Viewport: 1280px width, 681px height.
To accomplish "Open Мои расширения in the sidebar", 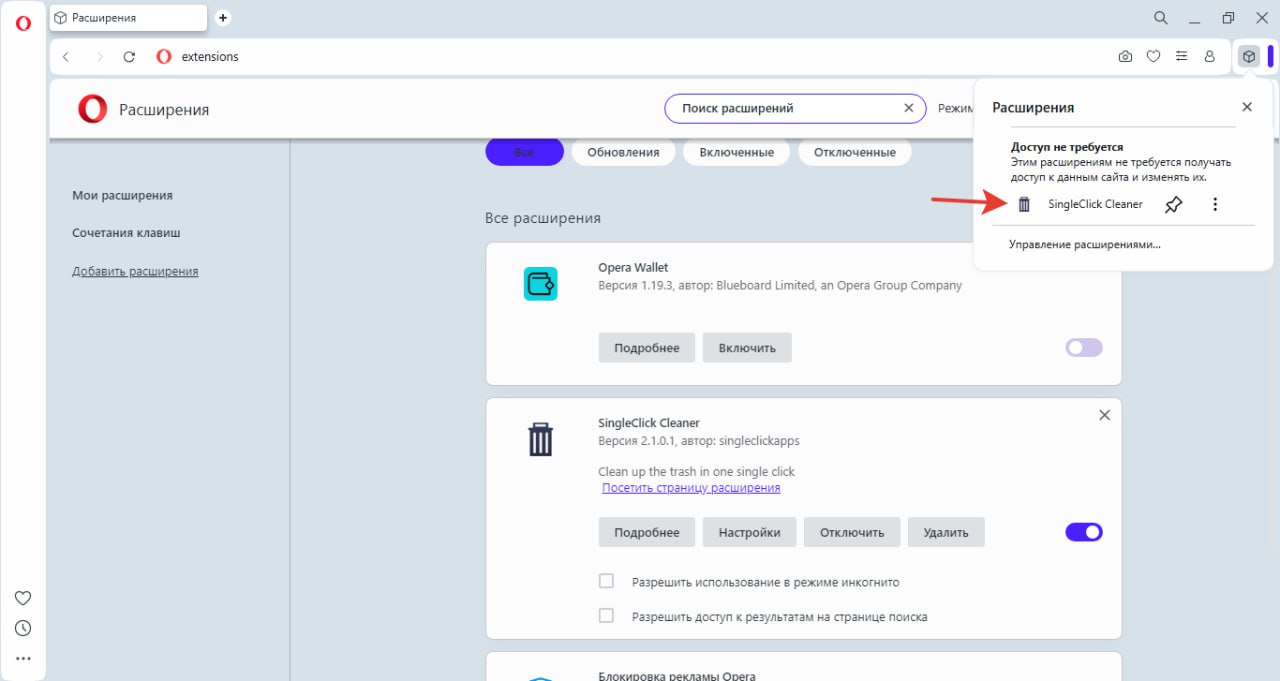I will 122,195.
